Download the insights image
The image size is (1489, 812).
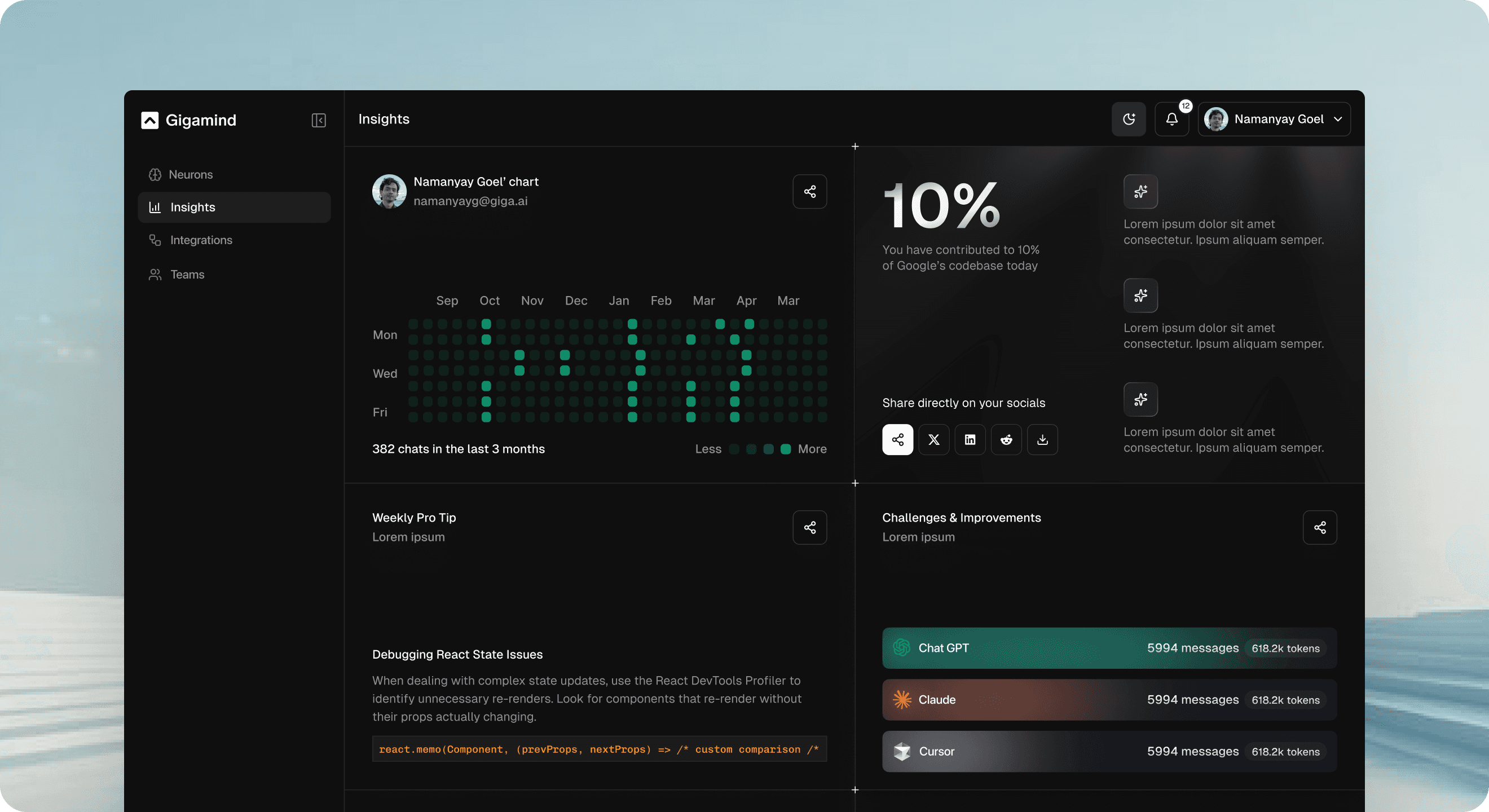coord(1042,440)
